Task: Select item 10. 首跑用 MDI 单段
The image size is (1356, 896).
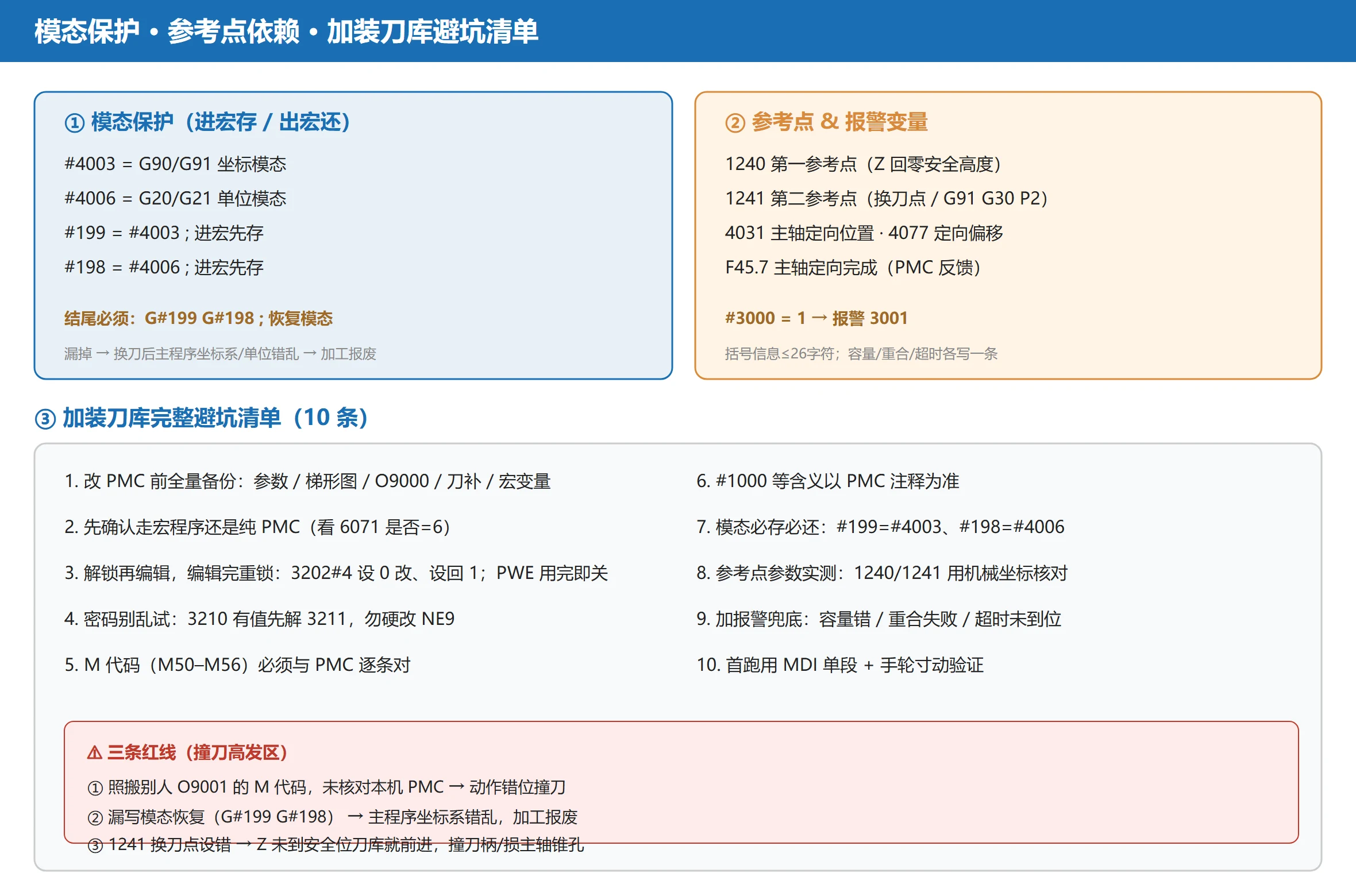Action: pos(840,665)
